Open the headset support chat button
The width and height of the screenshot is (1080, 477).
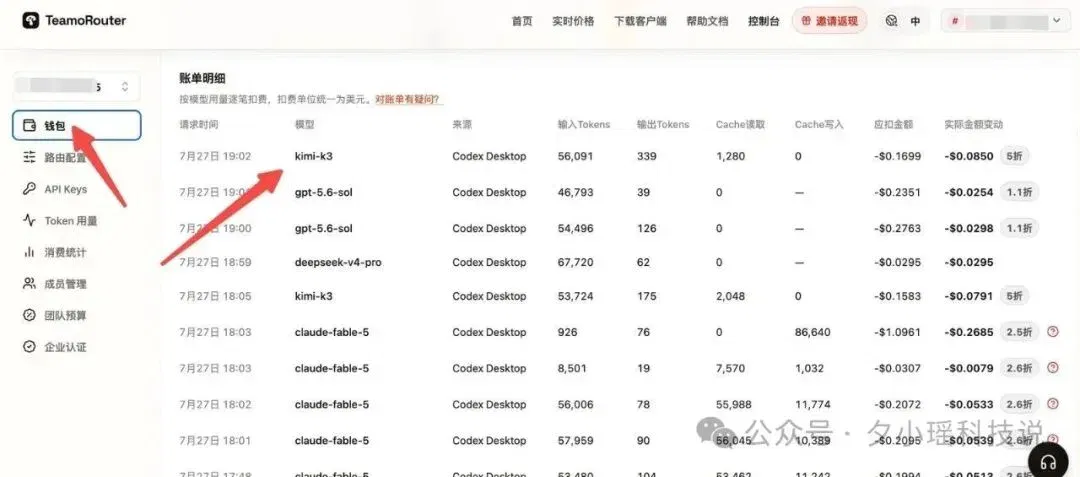click(x=1050, y=462)
